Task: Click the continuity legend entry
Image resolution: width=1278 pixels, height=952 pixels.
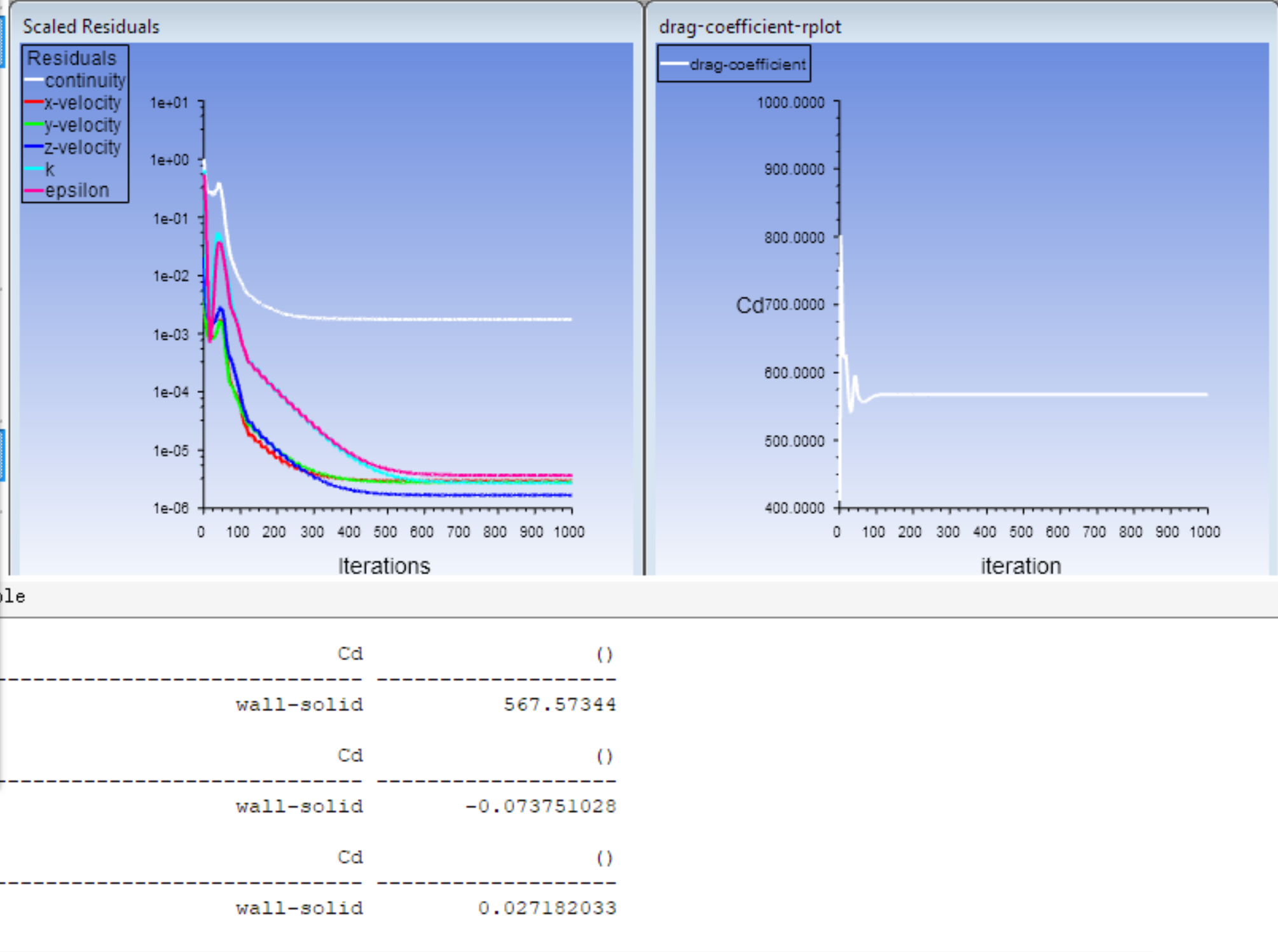Action: click(x=85, y=81)
